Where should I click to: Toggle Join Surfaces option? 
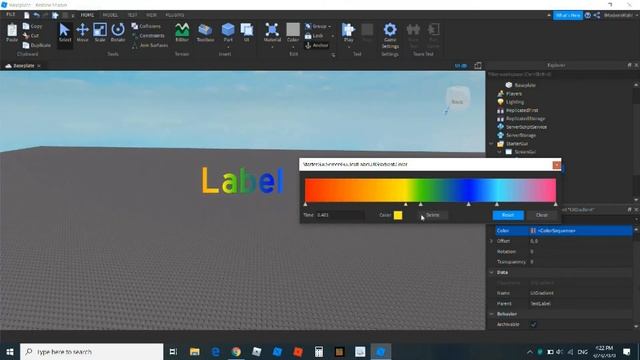click(x=150, y=45)
